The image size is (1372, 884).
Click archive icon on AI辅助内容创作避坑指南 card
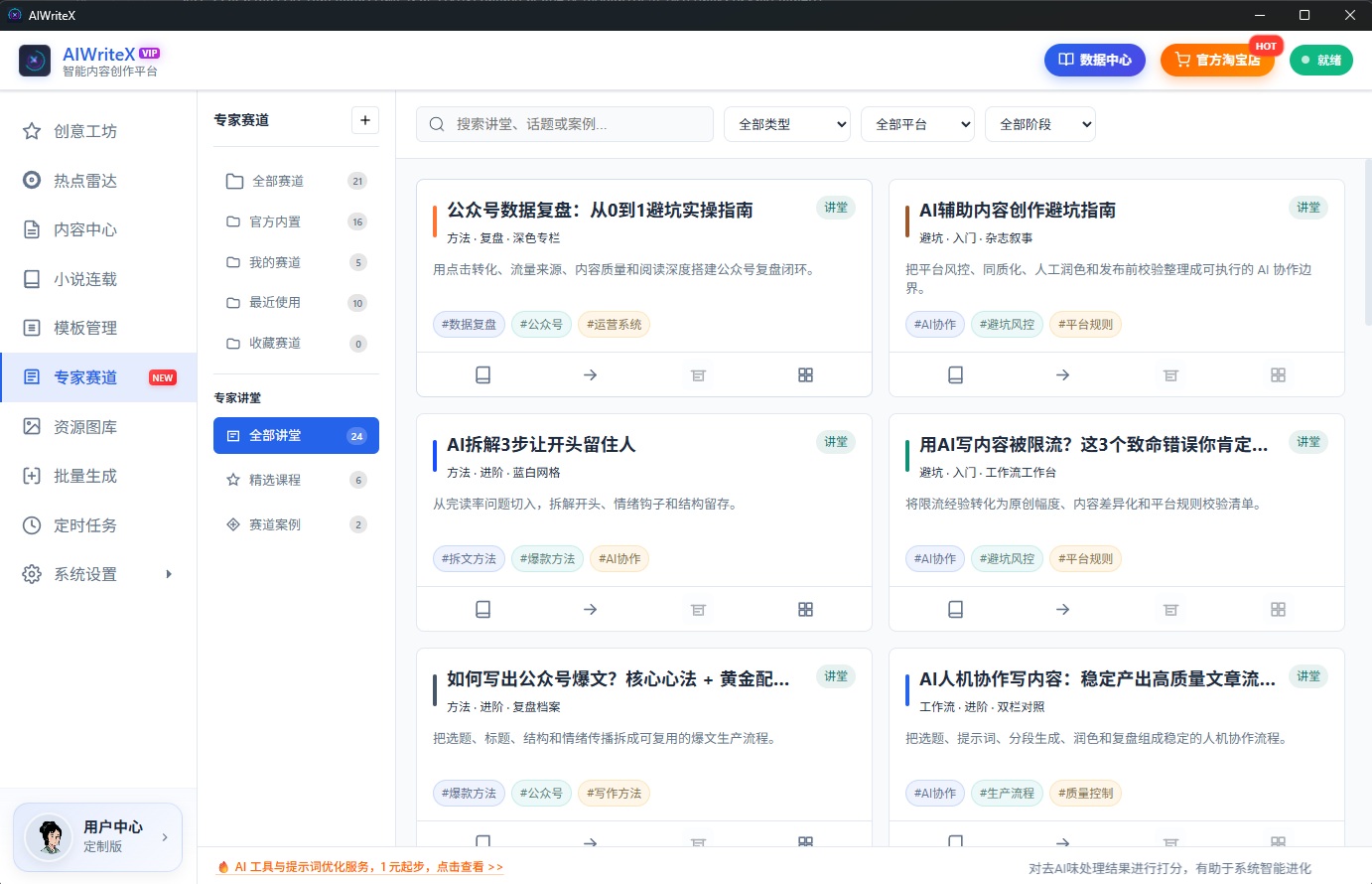coord(1170,374)
